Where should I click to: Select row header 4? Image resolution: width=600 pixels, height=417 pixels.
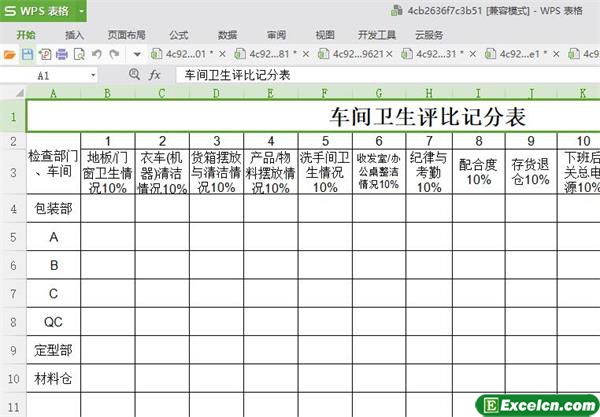point(13,208)
